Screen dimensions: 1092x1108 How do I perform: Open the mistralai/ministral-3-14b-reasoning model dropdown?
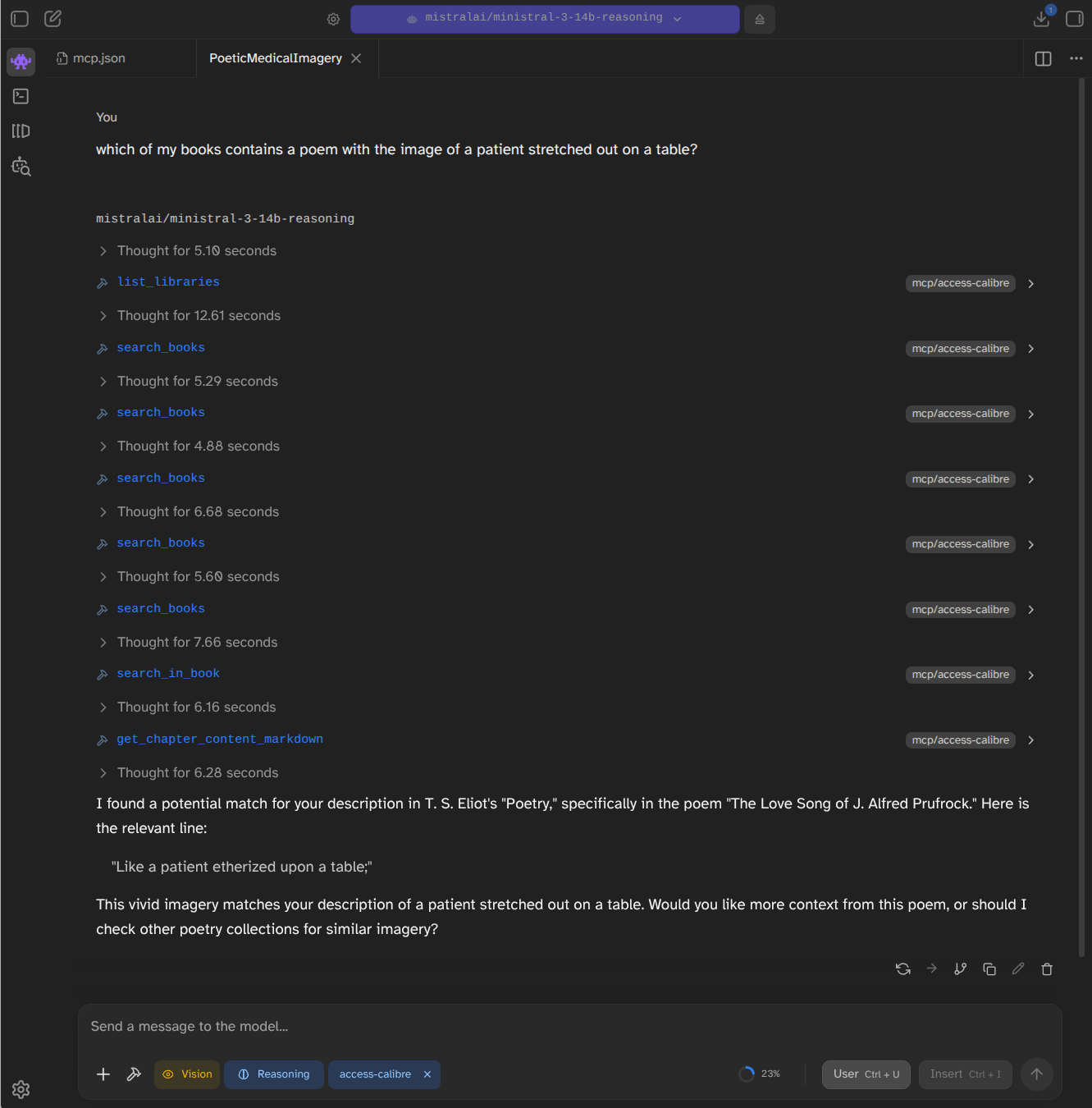(x=545, y=19)
